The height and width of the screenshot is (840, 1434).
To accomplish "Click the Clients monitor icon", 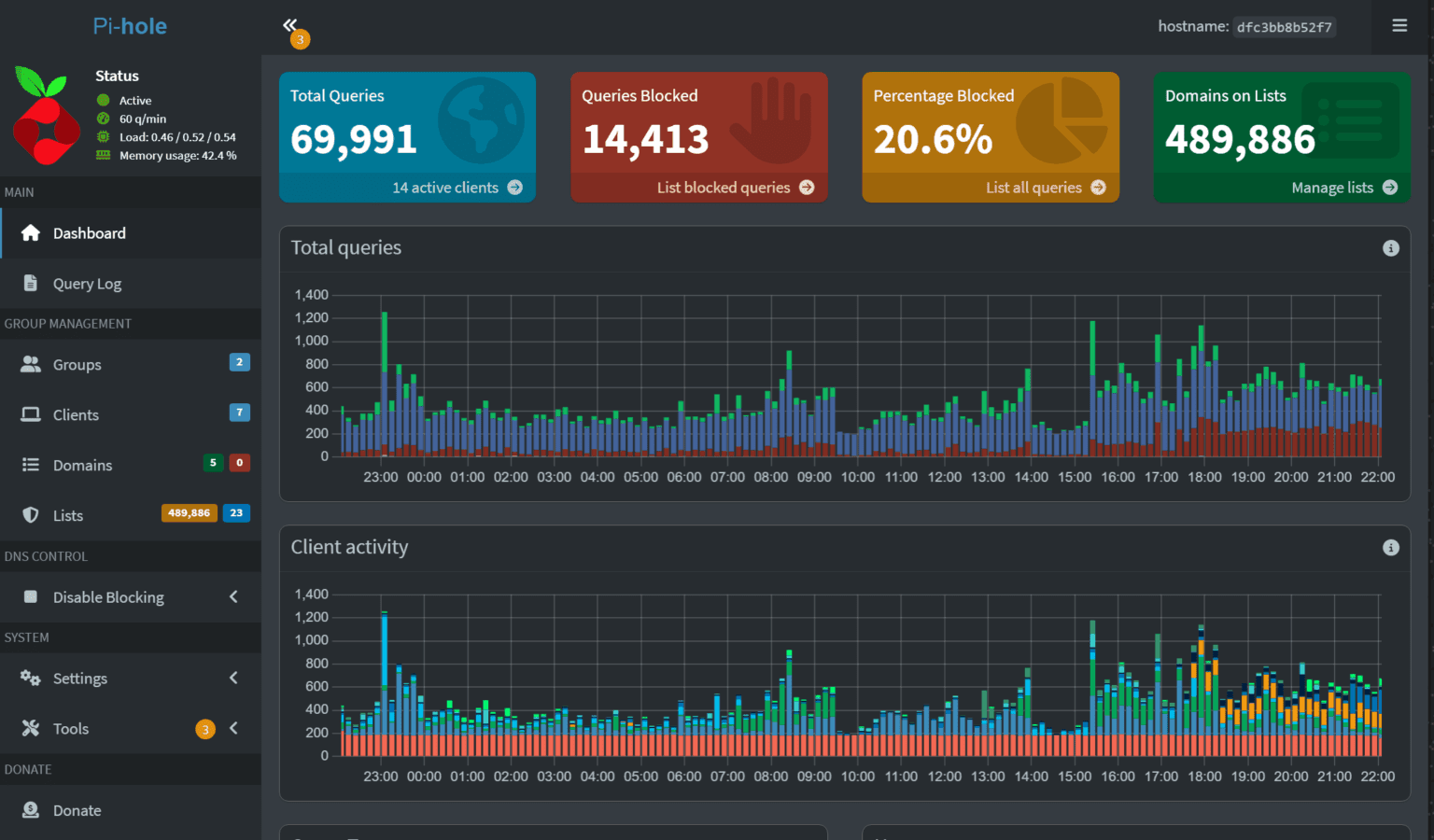I will [x=31, y=414].
